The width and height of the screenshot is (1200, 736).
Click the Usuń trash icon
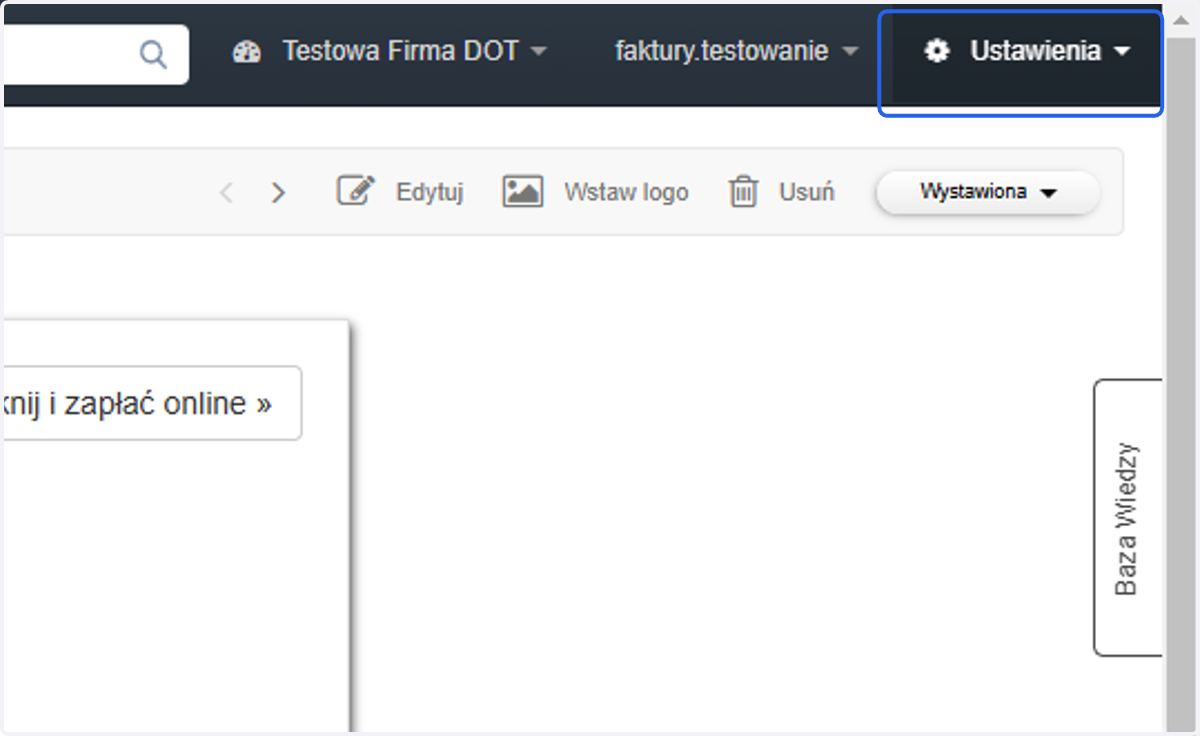pyautogui.click(x=743, y=191)
